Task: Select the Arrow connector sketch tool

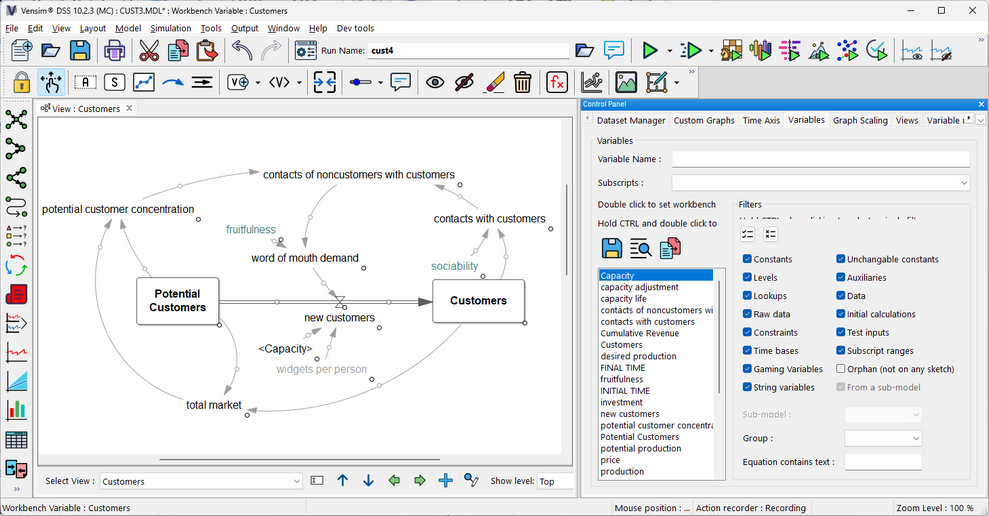Action: (x=173, y=82)
